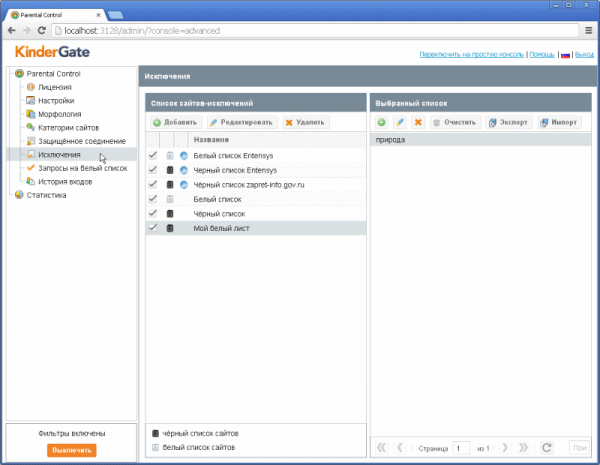
Task: Toggle checkbox for Чёрный список zapret-info.gov.ru
Action: coord(153,185)
